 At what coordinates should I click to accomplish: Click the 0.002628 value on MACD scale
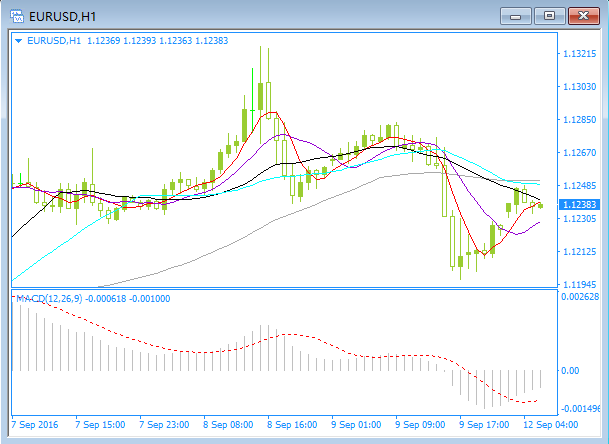[581, 297]
